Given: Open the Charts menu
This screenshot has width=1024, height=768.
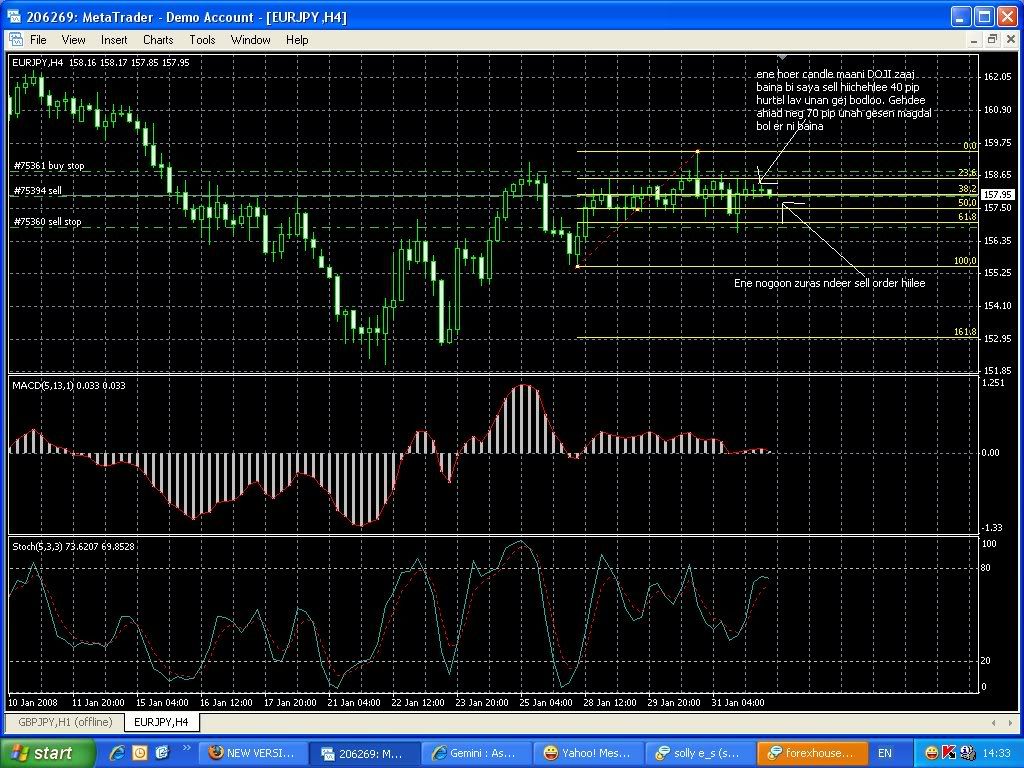Looking at the screenshot, I should point(158,40).
